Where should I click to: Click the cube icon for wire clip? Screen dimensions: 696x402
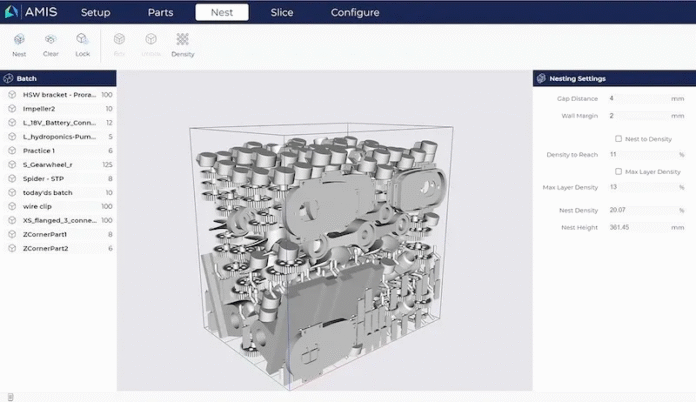pos(12,206)
